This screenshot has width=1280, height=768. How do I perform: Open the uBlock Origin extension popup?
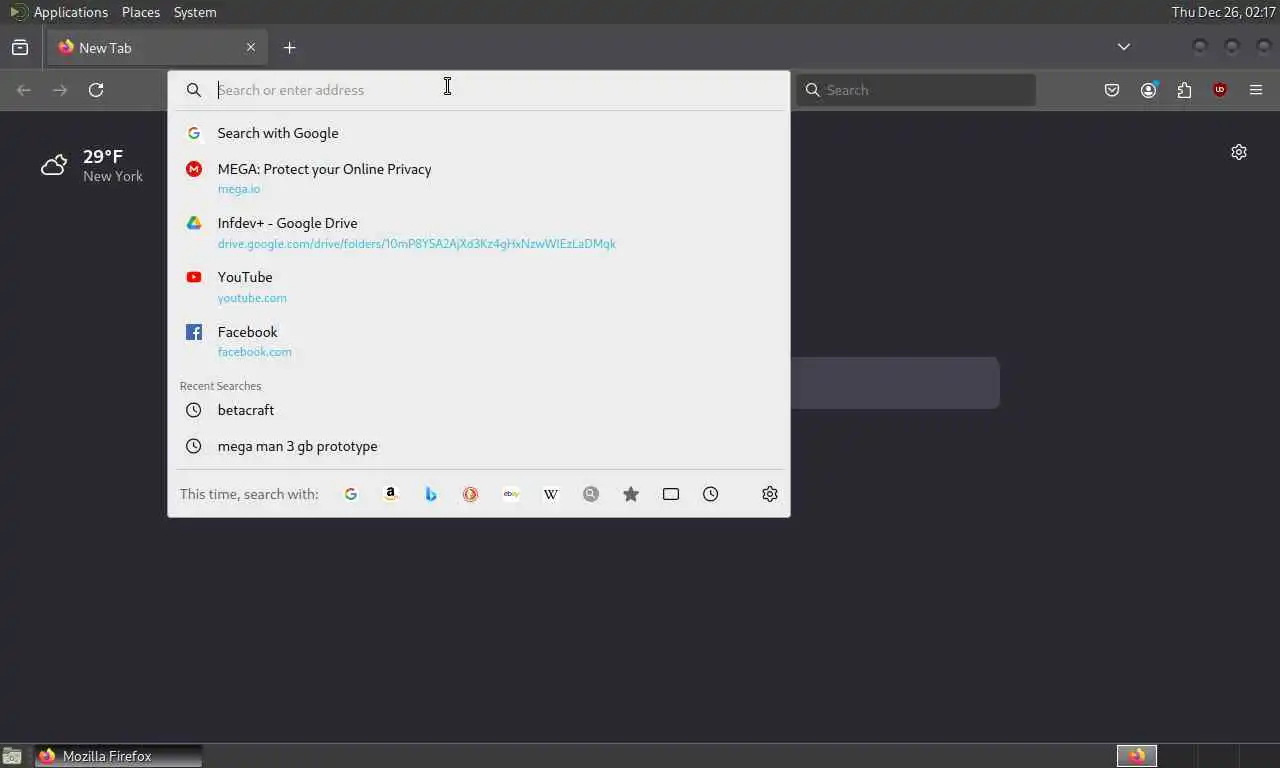click(1220, 90)
